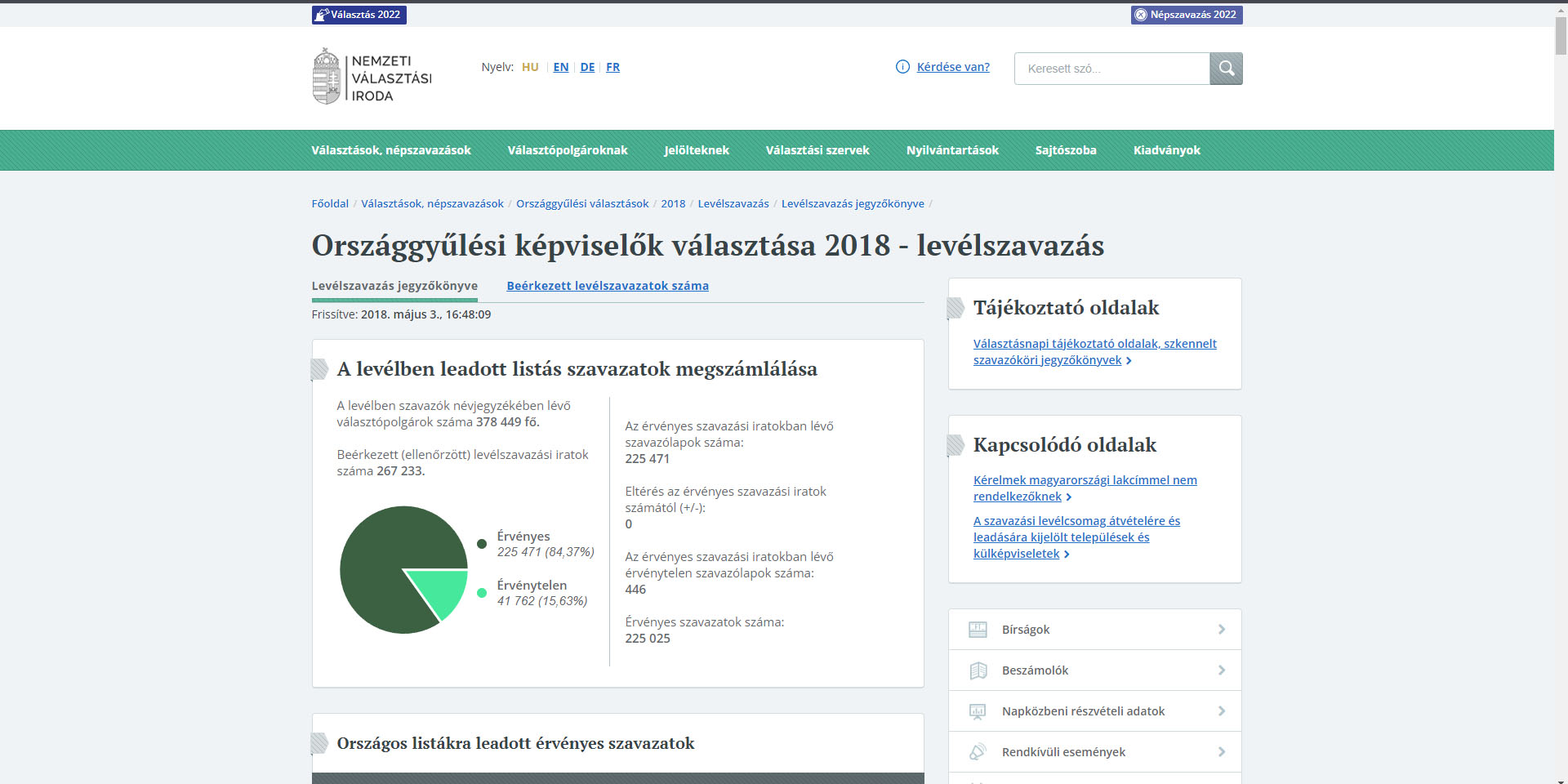Click the Rendkívüli események icon
Screen dimensions: 1568x784
(978, 752)
